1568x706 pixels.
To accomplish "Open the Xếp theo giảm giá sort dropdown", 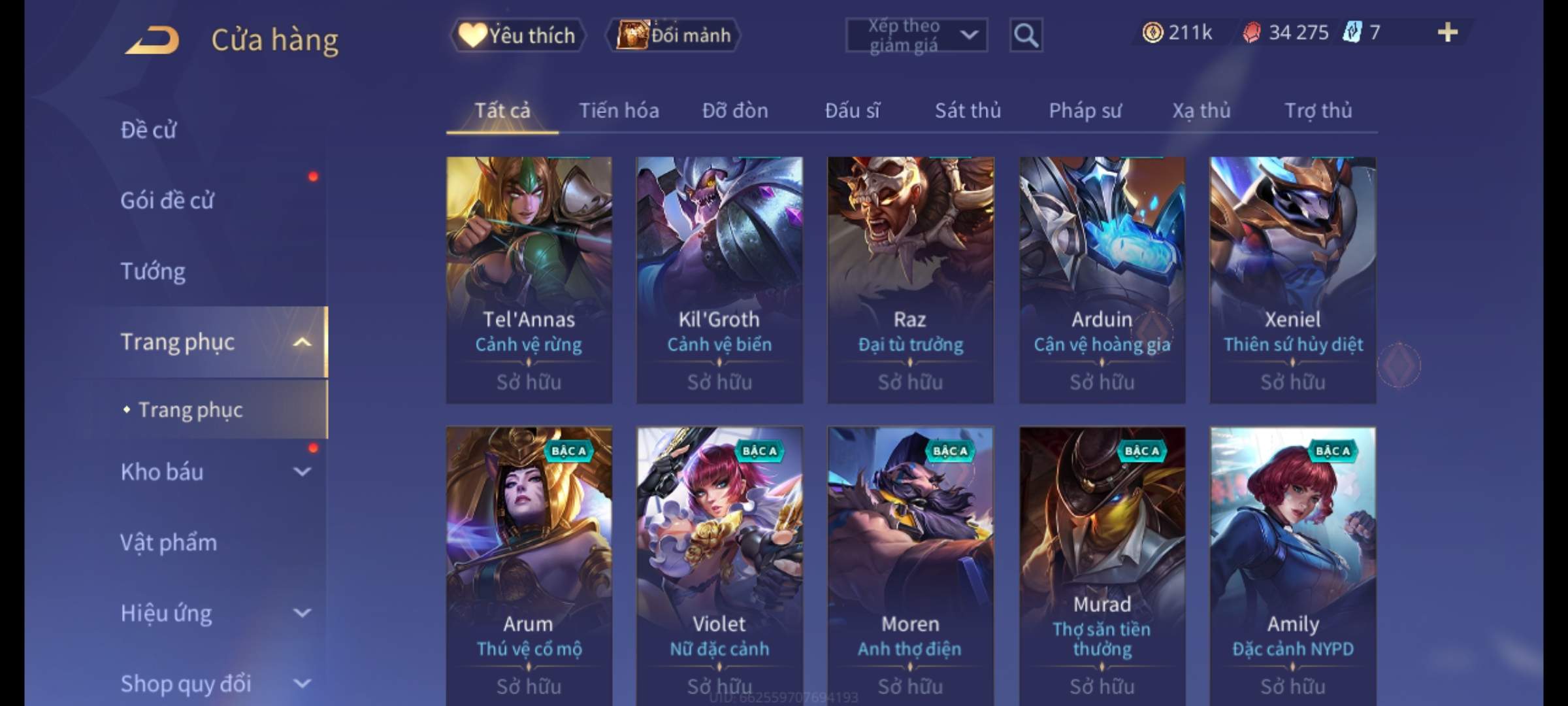I will (x=916, y=35).
